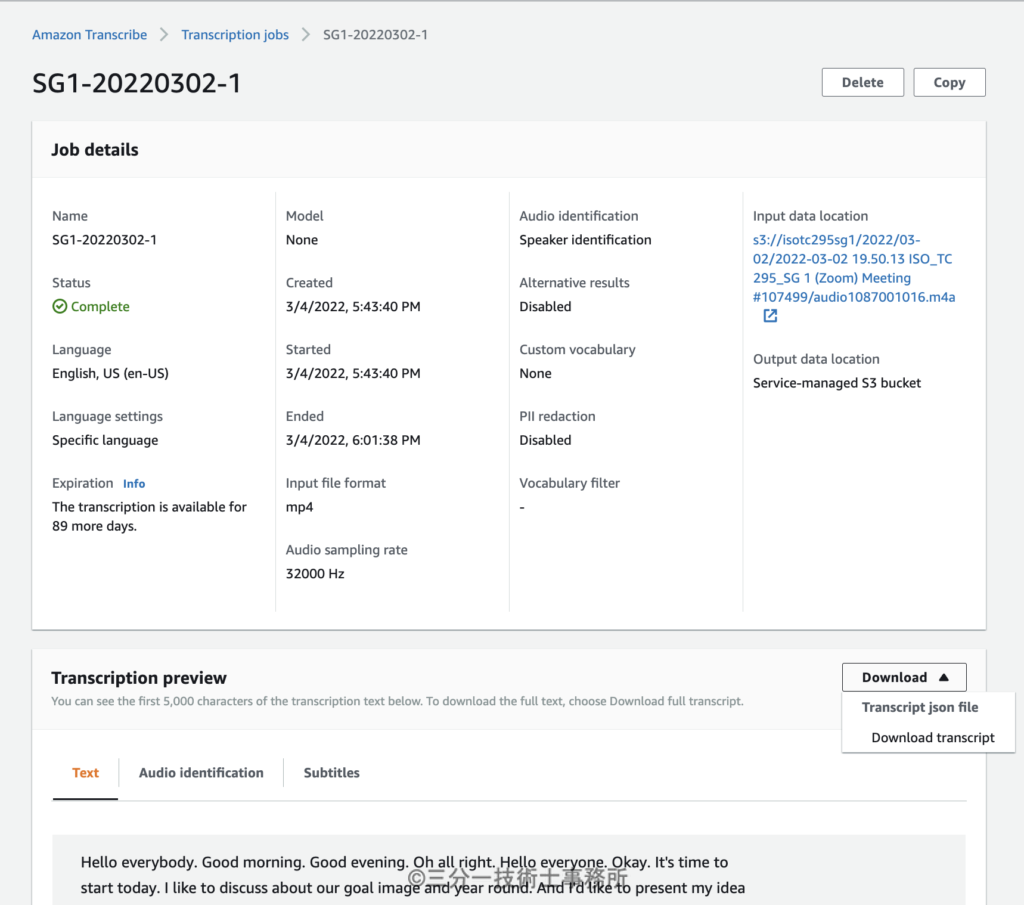Switch to the Text tab
Viewport: 1024px width, 905px height.
click(x=86, y=772)
